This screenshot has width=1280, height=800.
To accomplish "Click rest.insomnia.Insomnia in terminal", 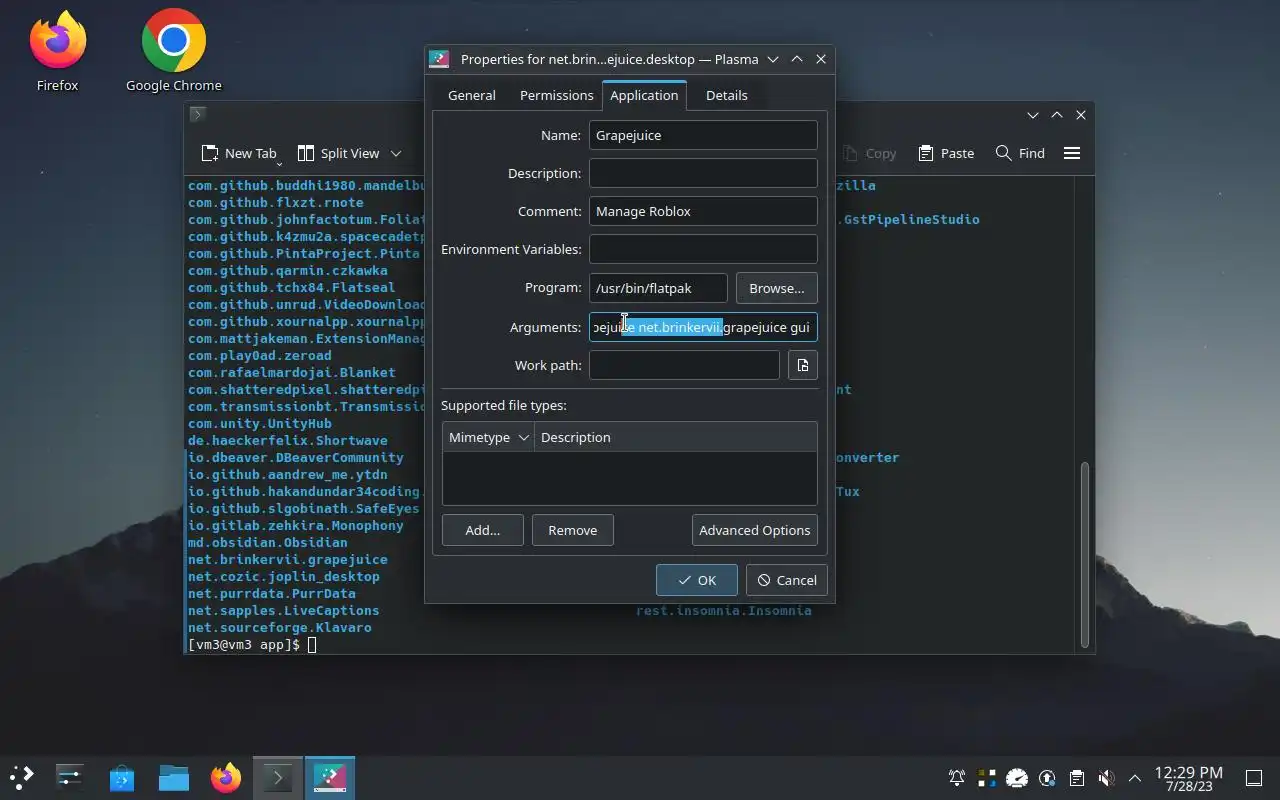I will (724, 610).
